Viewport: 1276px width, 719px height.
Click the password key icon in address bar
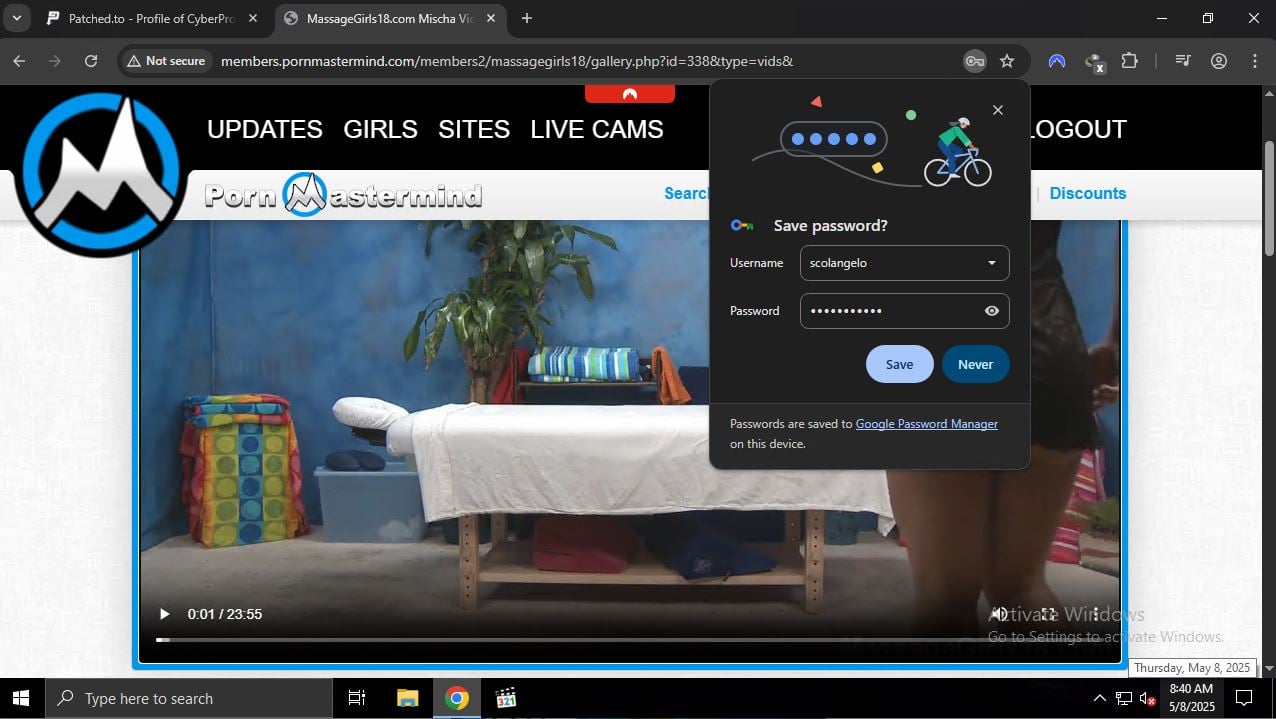pyautogui.click(x=974, y=61)
